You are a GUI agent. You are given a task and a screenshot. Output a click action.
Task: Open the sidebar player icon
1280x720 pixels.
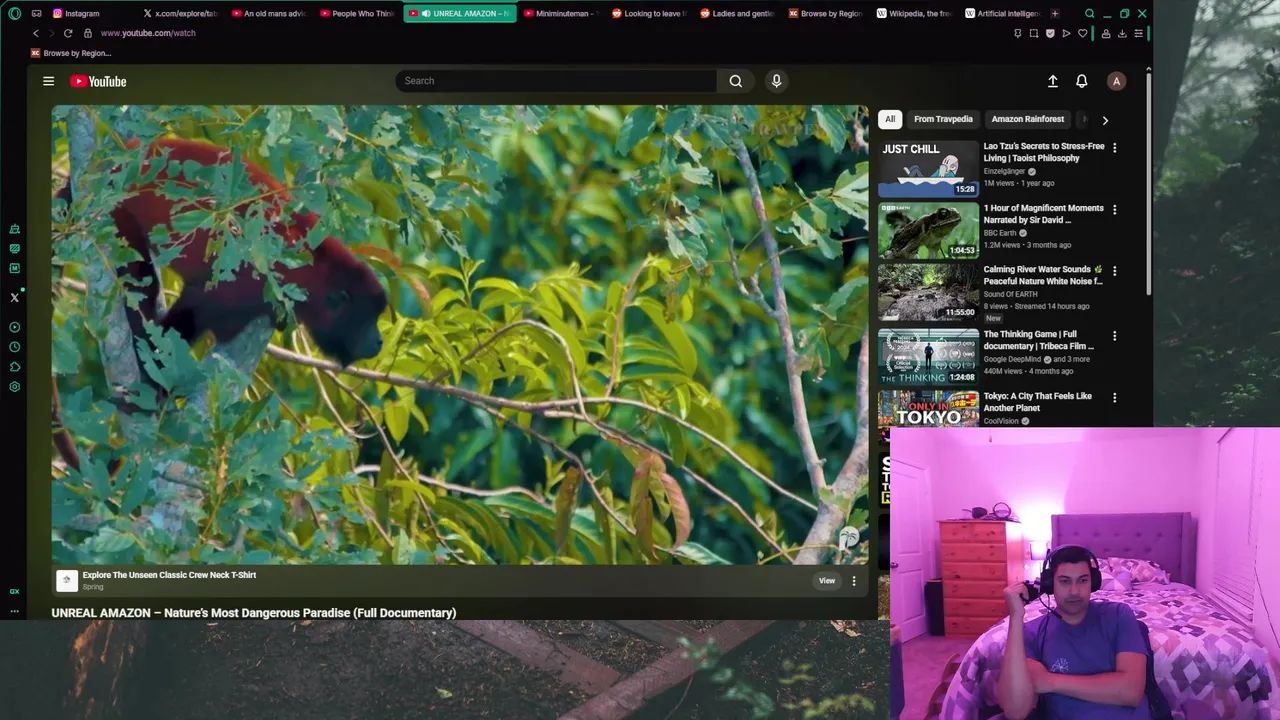click(14, 327)
